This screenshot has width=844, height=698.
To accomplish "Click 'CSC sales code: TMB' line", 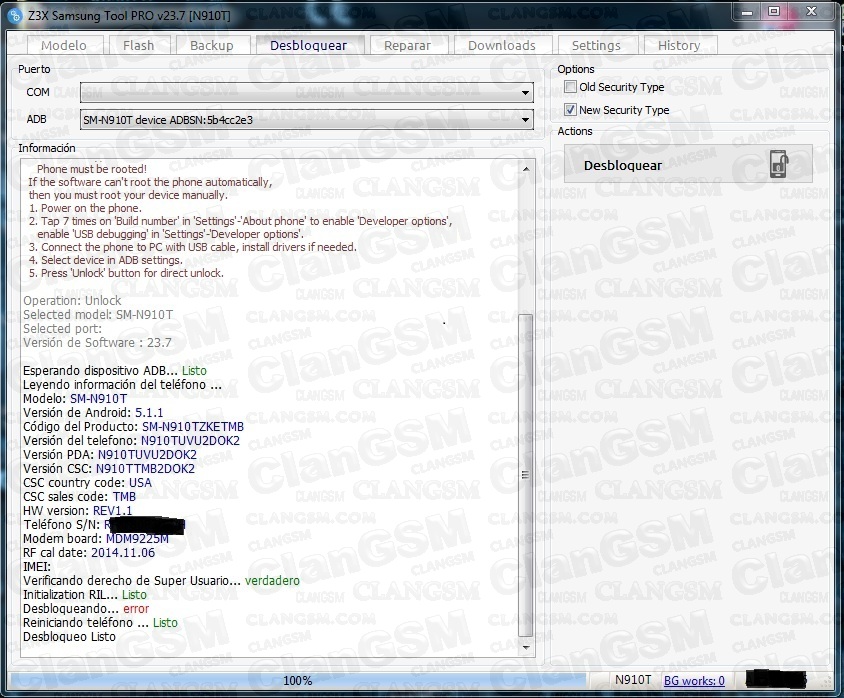I will (x=79, y=497).
